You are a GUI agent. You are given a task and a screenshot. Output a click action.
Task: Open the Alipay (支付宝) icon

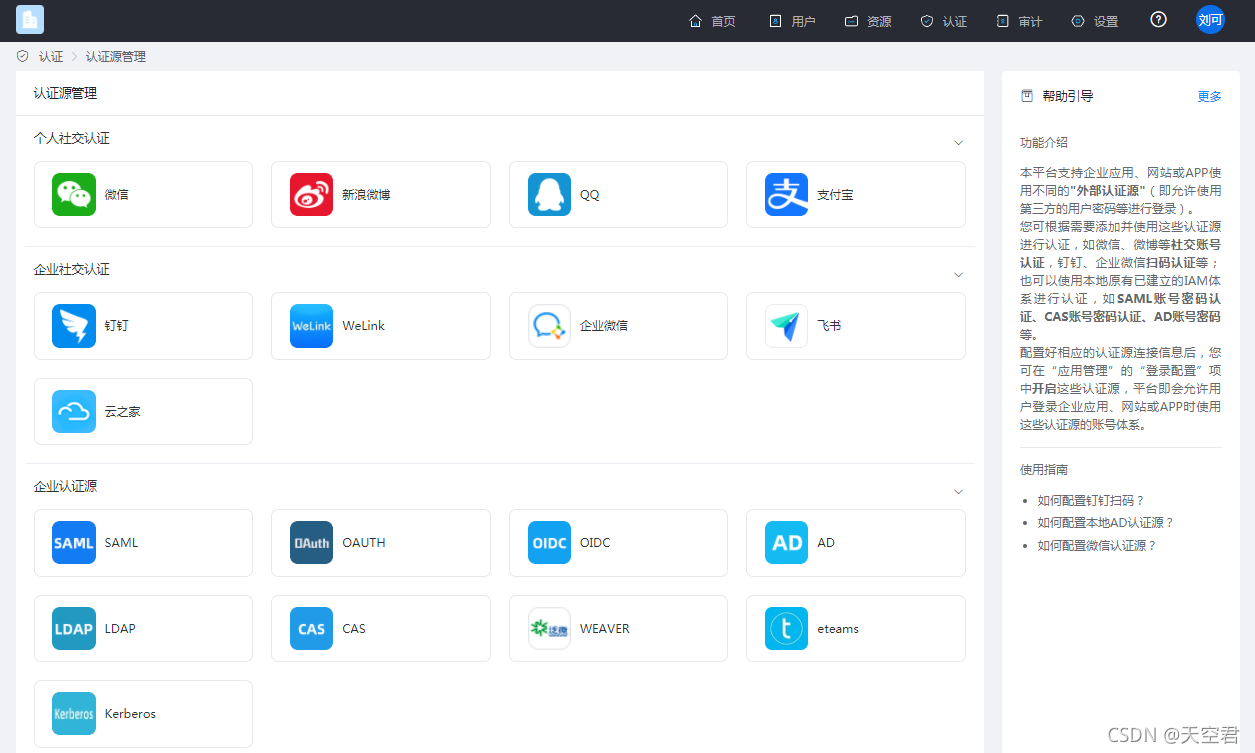pyautogui.click(x=786, y=195)
